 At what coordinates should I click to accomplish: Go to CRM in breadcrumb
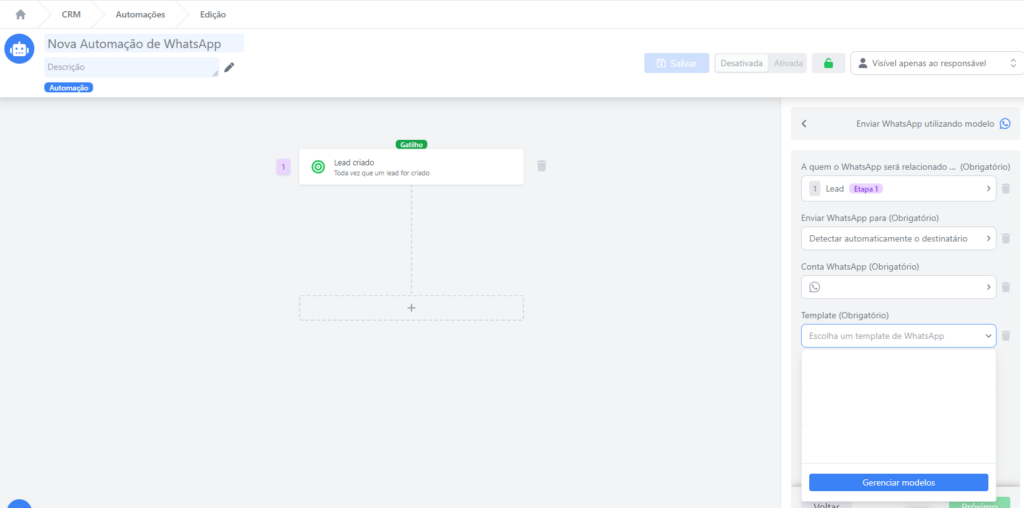pos(71,15)
